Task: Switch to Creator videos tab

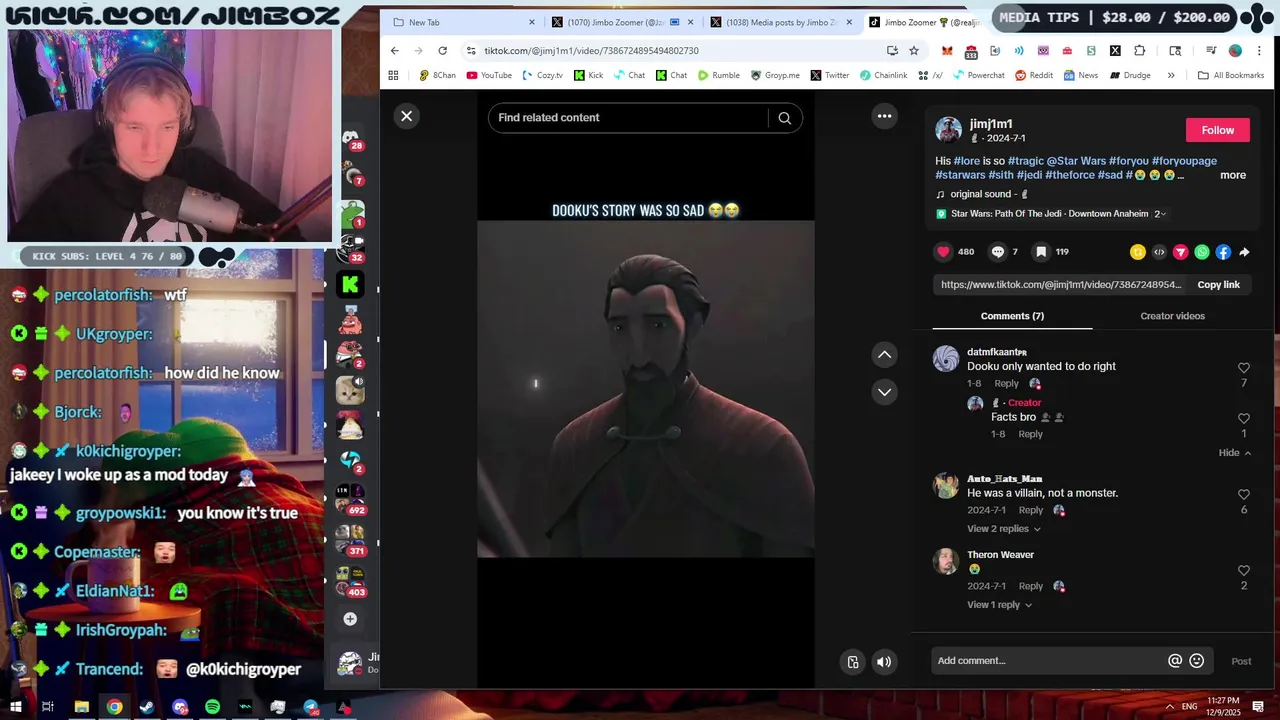Action: 1172,316
